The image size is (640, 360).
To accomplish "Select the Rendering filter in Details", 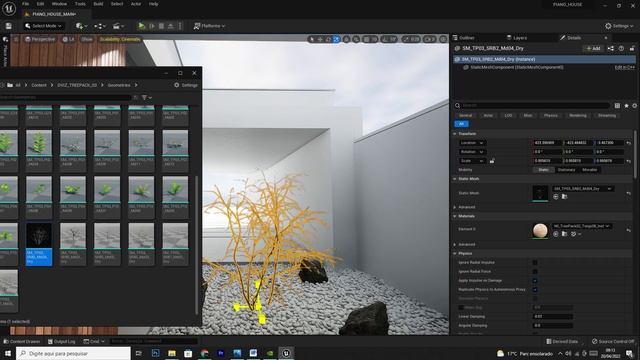I will [x=578, y=116].
